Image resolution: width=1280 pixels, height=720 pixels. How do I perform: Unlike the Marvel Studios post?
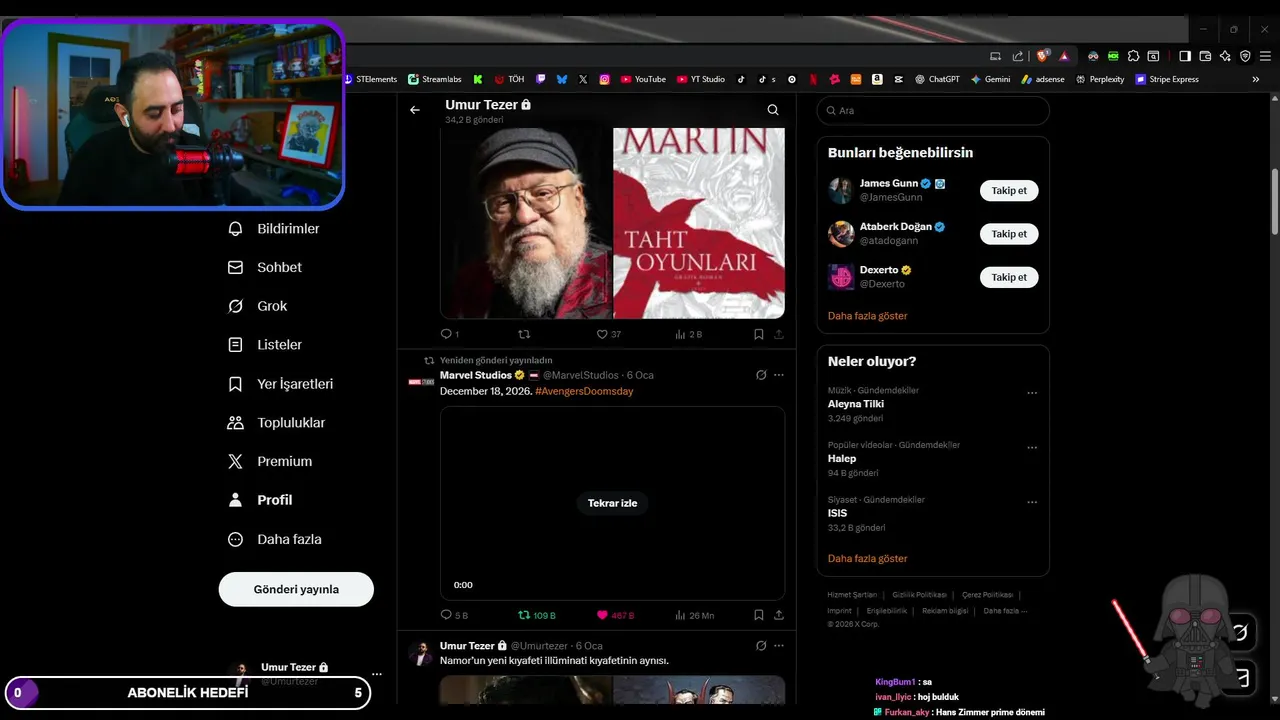tap(615, 615)
